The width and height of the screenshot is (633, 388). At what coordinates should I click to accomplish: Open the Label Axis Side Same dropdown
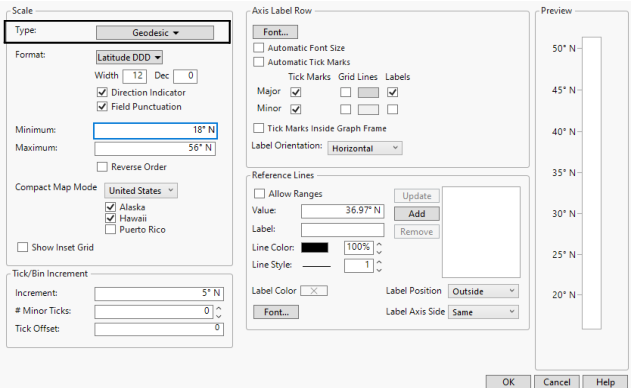483,312
